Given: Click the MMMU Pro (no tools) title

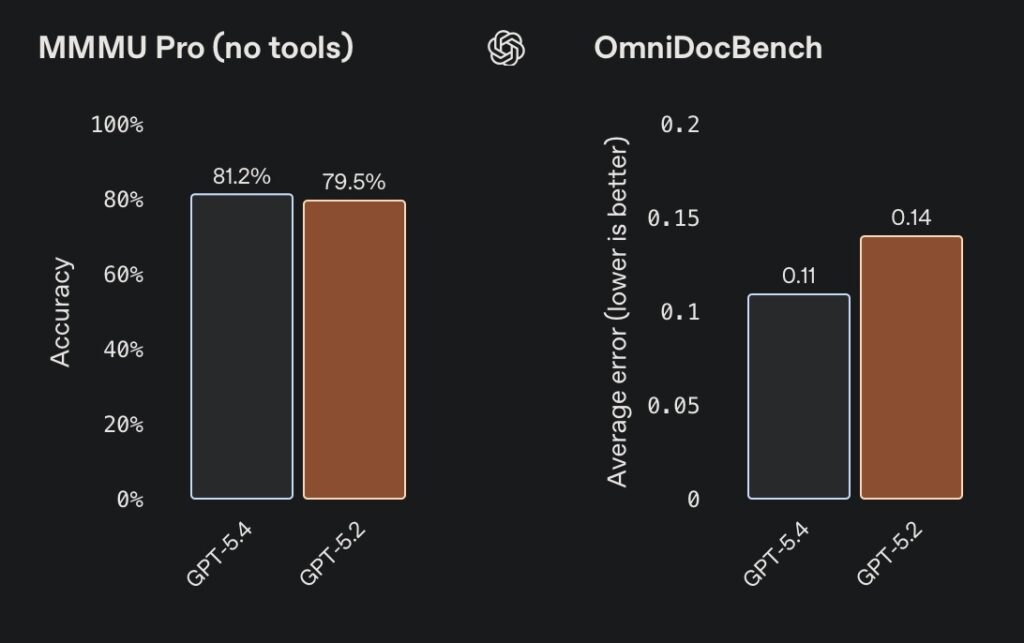Looking at the screenshot, I should point(196,48).
